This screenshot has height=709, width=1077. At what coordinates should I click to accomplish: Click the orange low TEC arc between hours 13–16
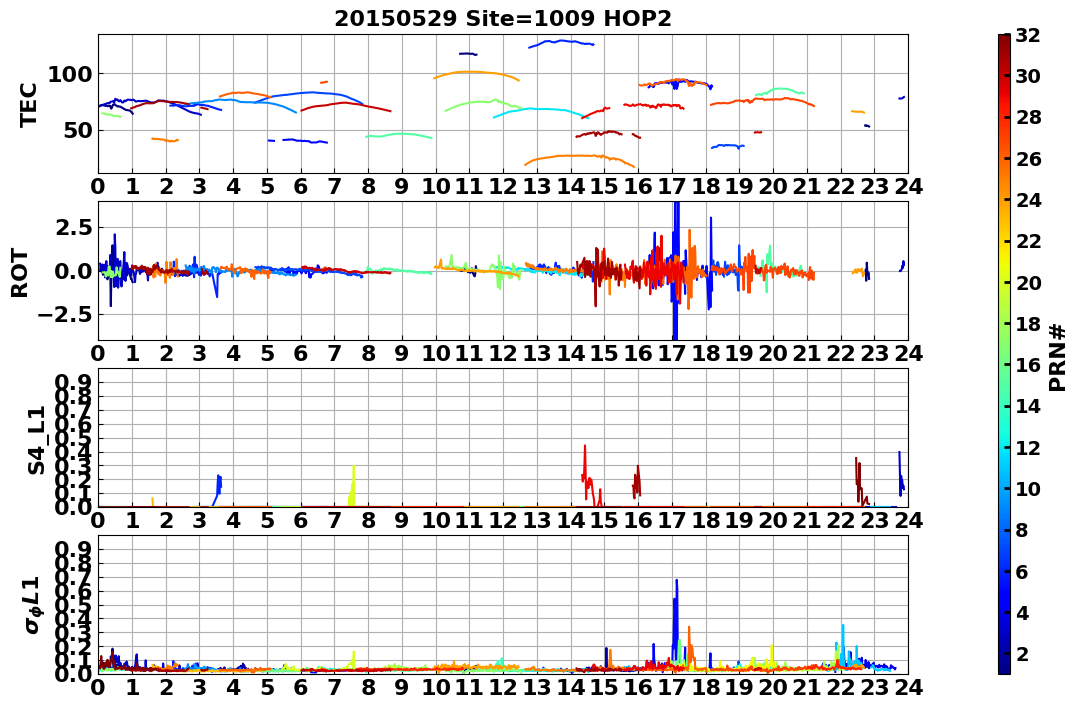pos(580,157)
